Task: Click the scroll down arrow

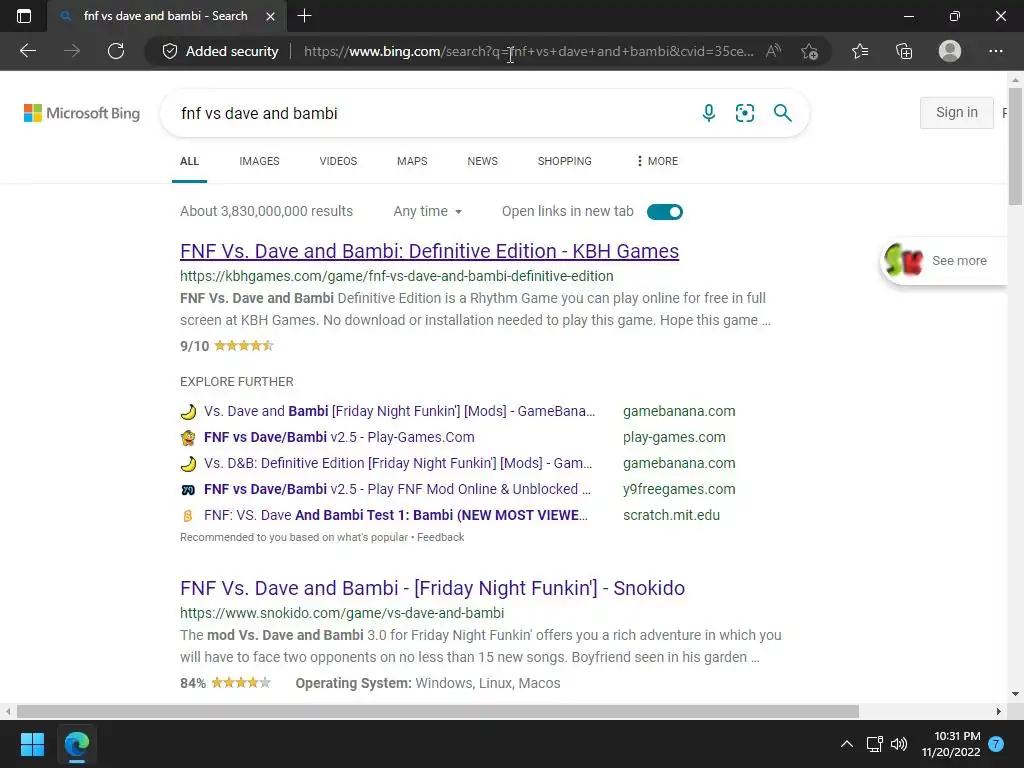Action: [1016, 694]
